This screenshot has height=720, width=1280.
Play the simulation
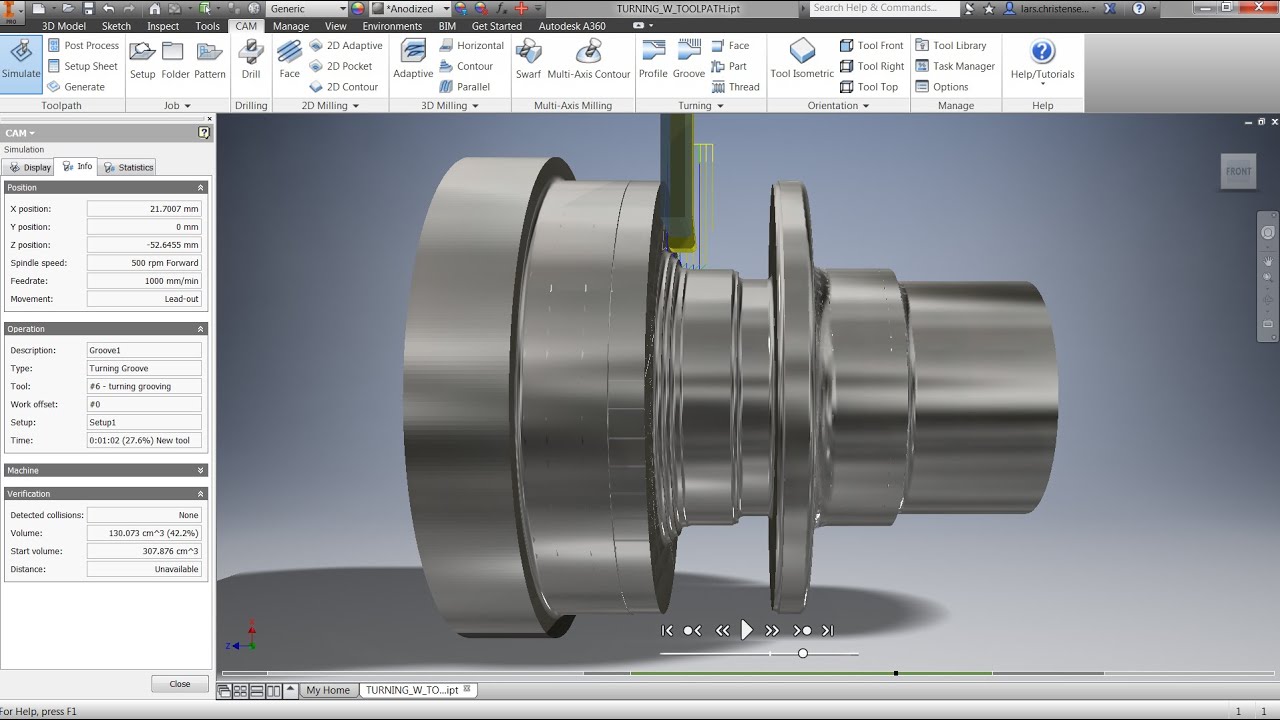tap(747, 630)
